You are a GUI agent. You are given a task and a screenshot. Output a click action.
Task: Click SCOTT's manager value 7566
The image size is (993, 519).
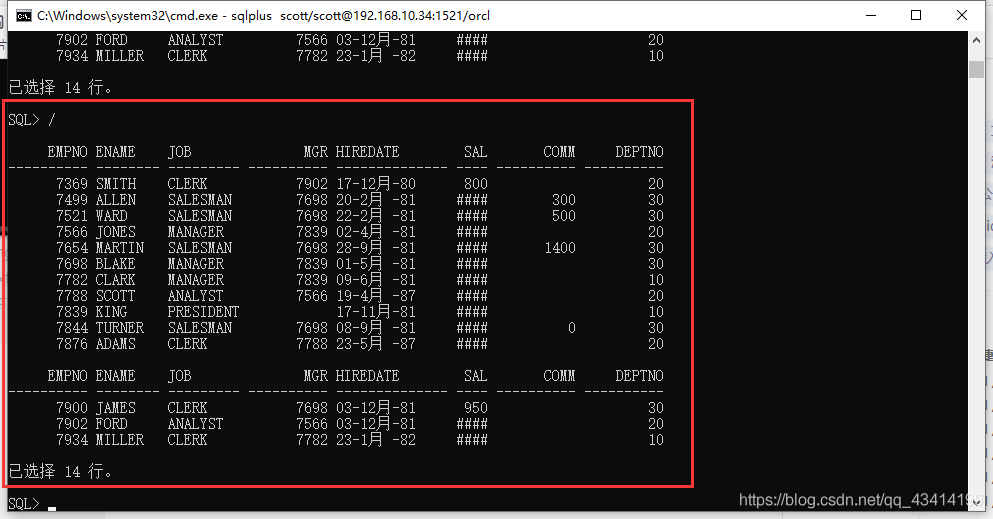click(x=312, y=296)
